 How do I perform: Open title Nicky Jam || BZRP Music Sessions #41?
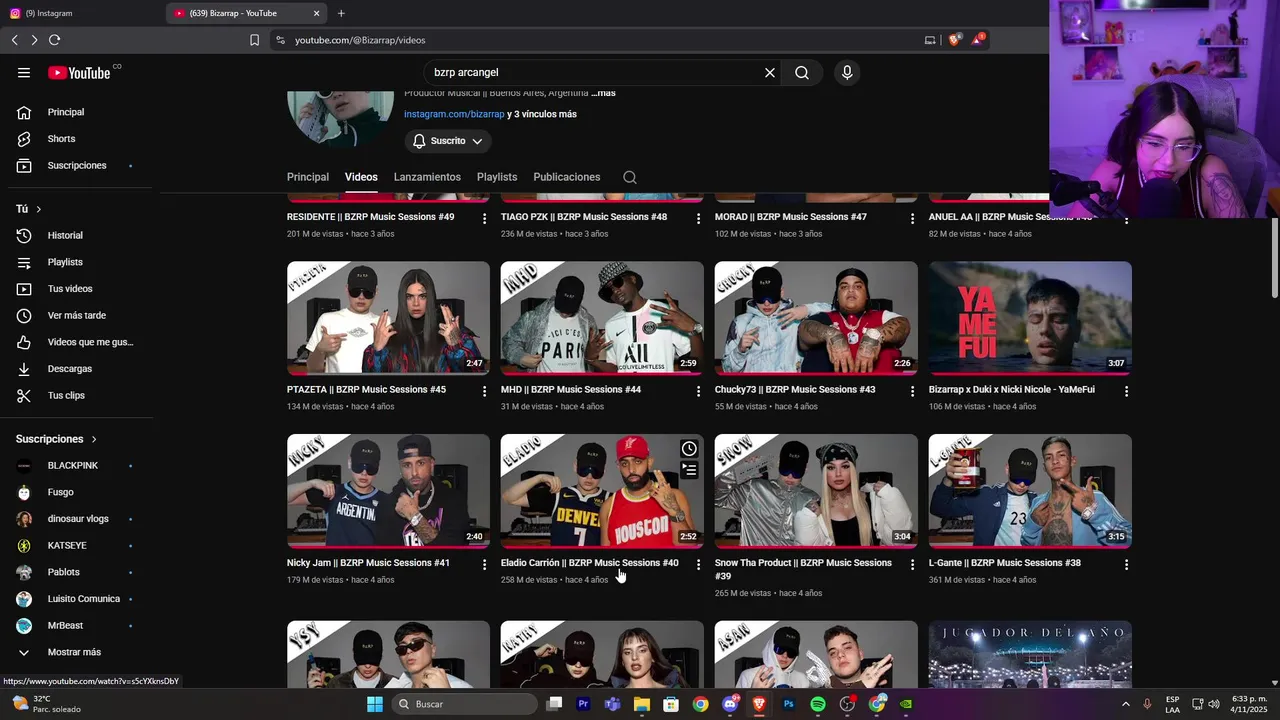tap(368, 563)
